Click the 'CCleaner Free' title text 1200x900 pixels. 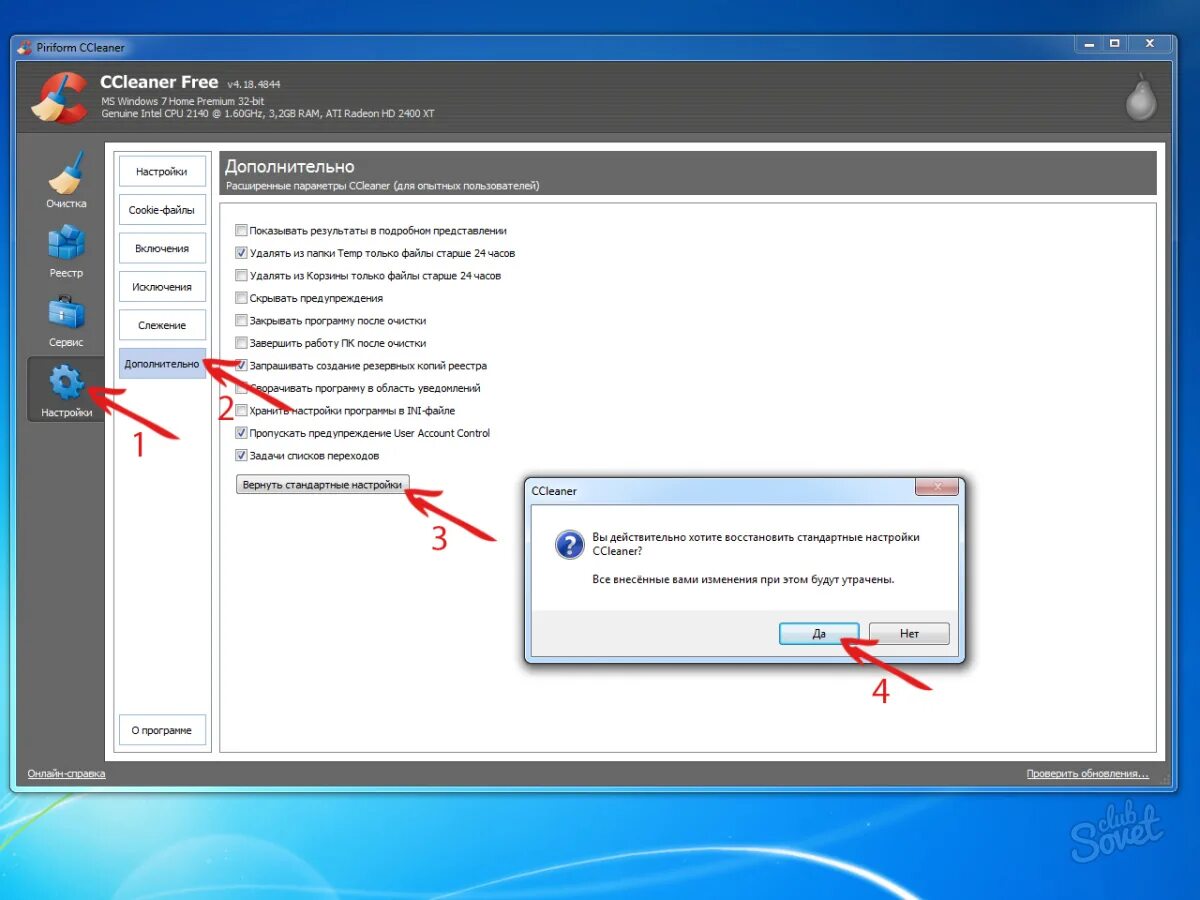pyautogui.click(x=159, y=82)
